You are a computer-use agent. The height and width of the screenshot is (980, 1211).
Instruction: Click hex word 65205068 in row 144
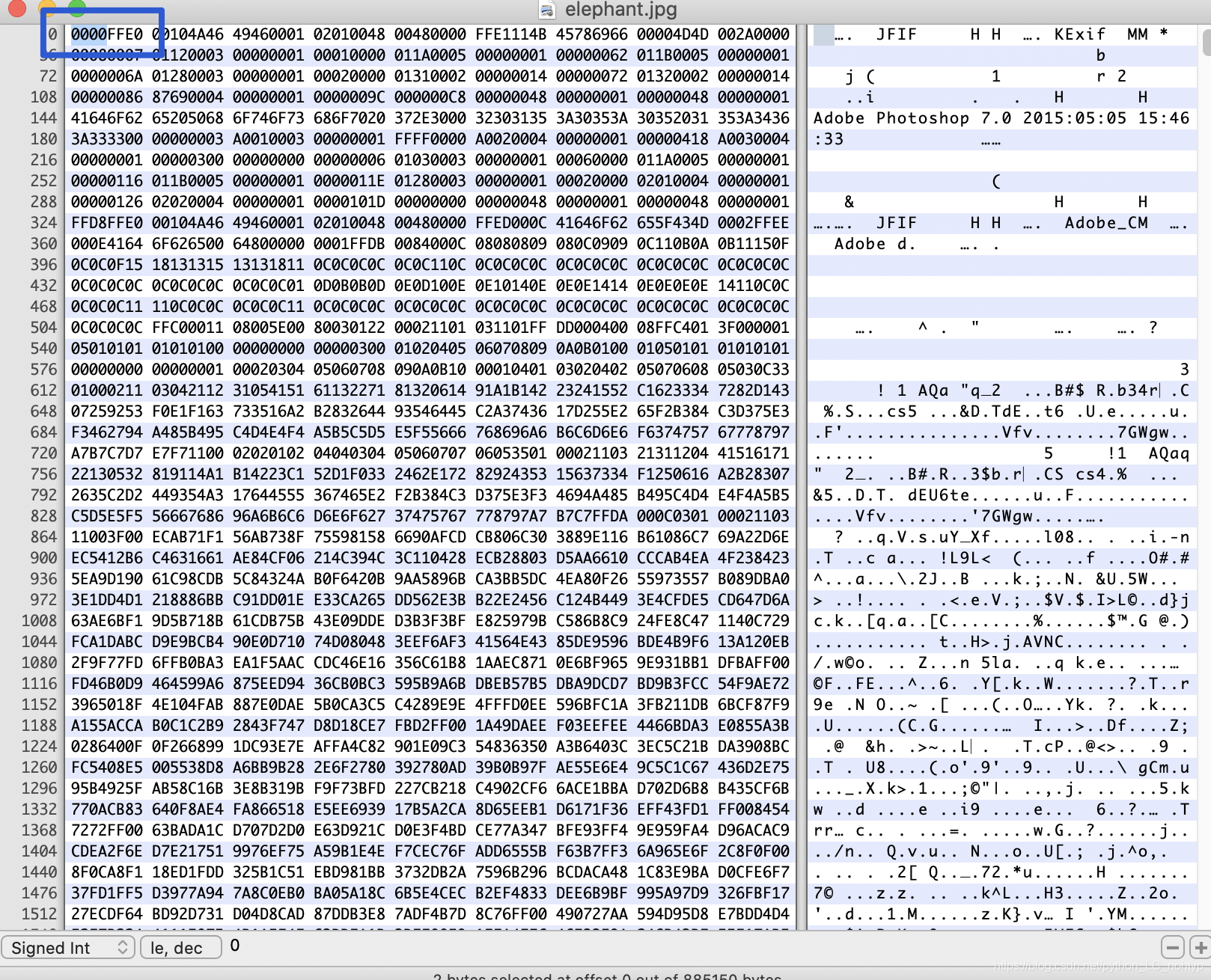(187, 118)
